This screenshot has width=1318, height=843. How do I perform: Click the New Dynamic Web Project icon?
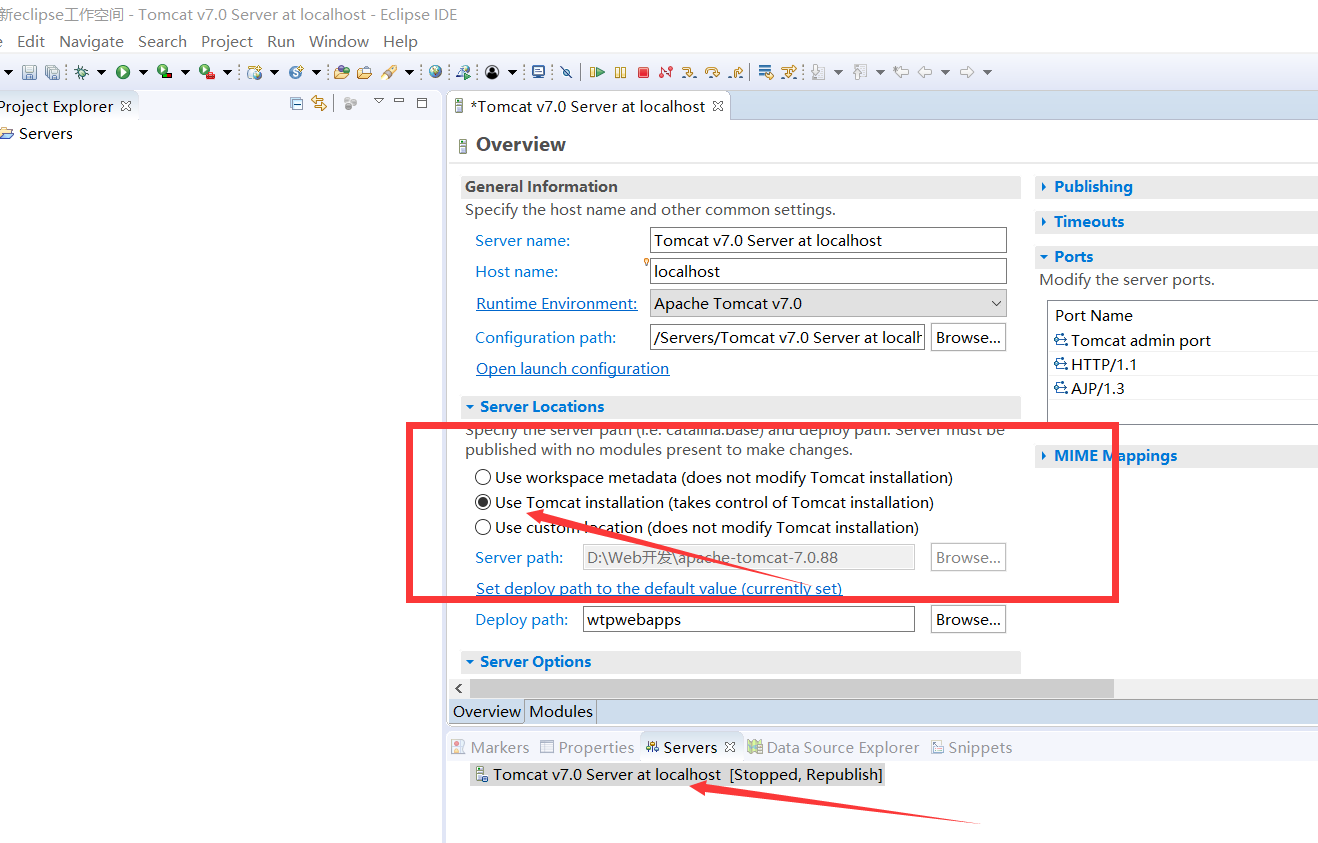tap(255, 72)
